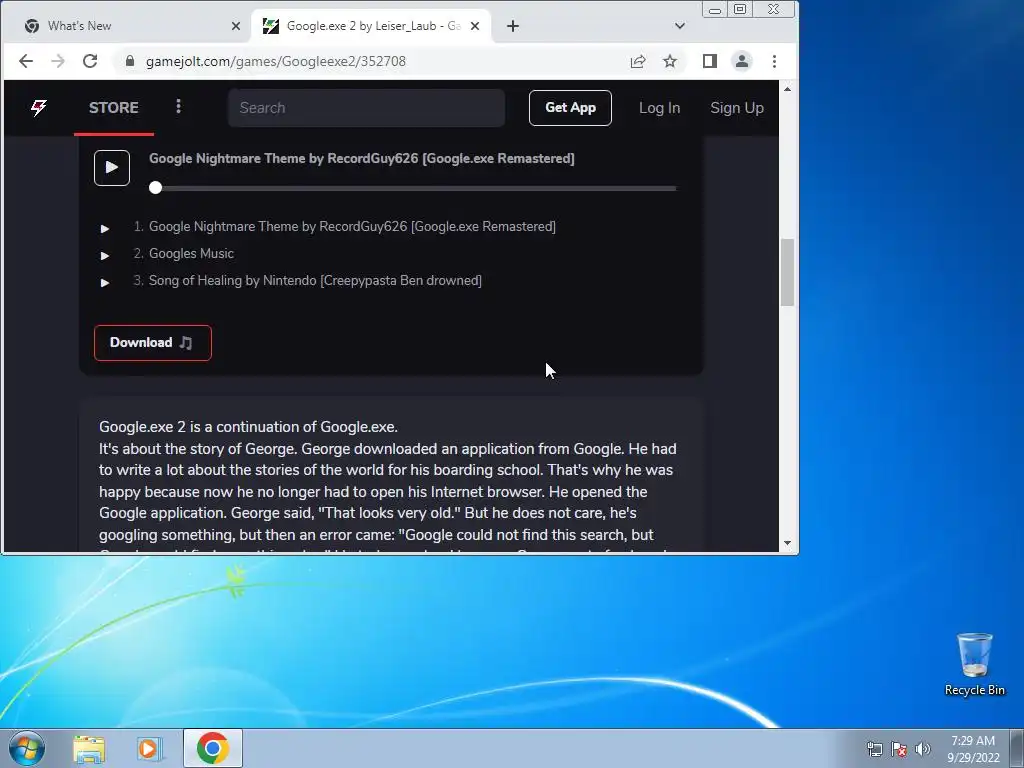Screen dimensions: 1024x768
Task: Launch Windows Media Player from the taskbar
Action: point(149,748)
